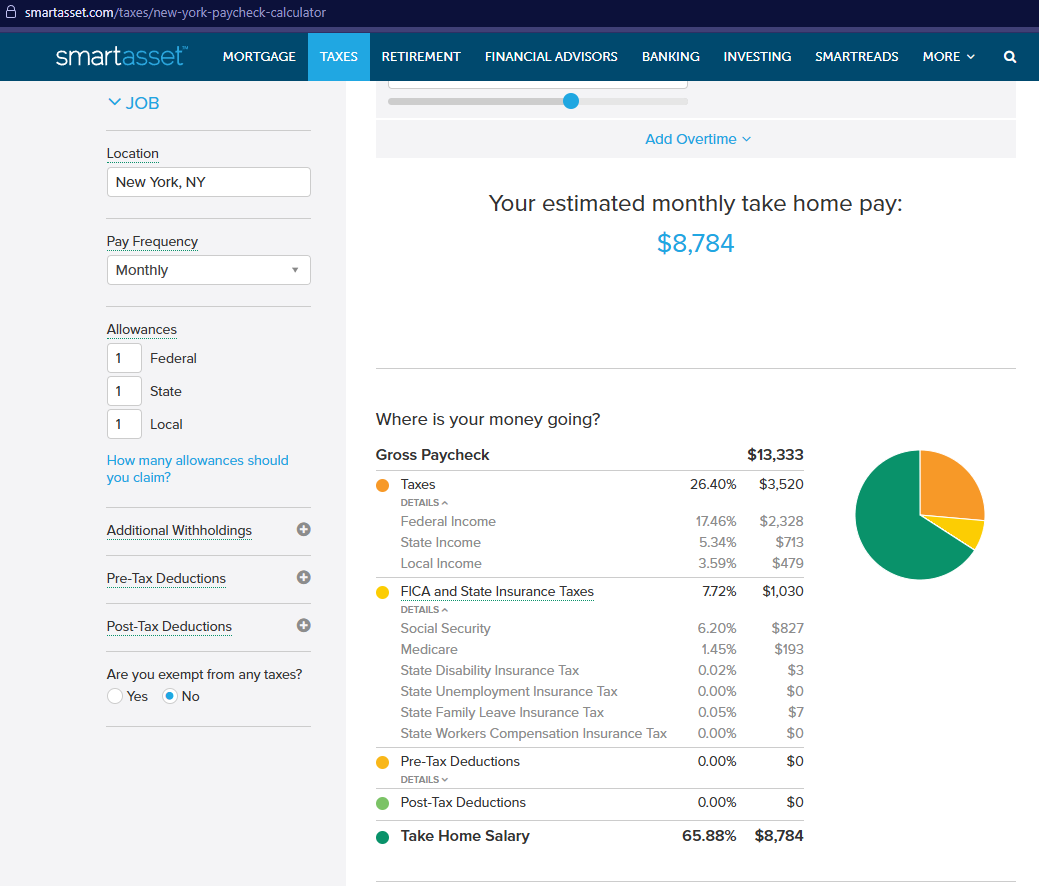The height and width of the screenshot is (886, 1039).
Task: Click the site lock icon in address bar
Action: (x=12, y=13)
